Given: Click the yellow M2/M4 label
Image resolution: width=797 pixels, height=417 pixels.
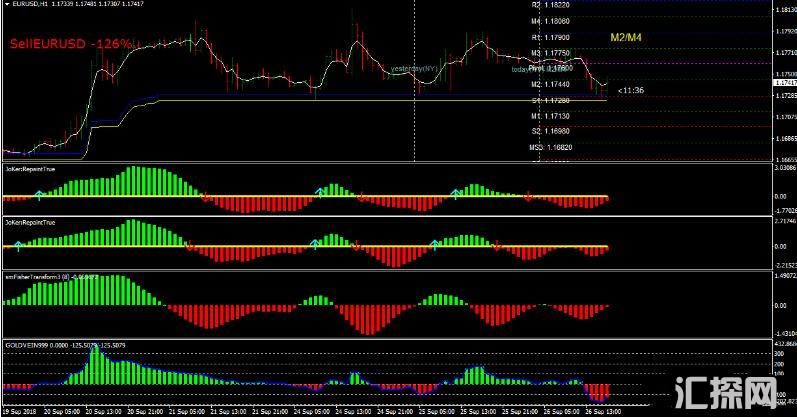Looking at the screenshot, I should (627, 37).
